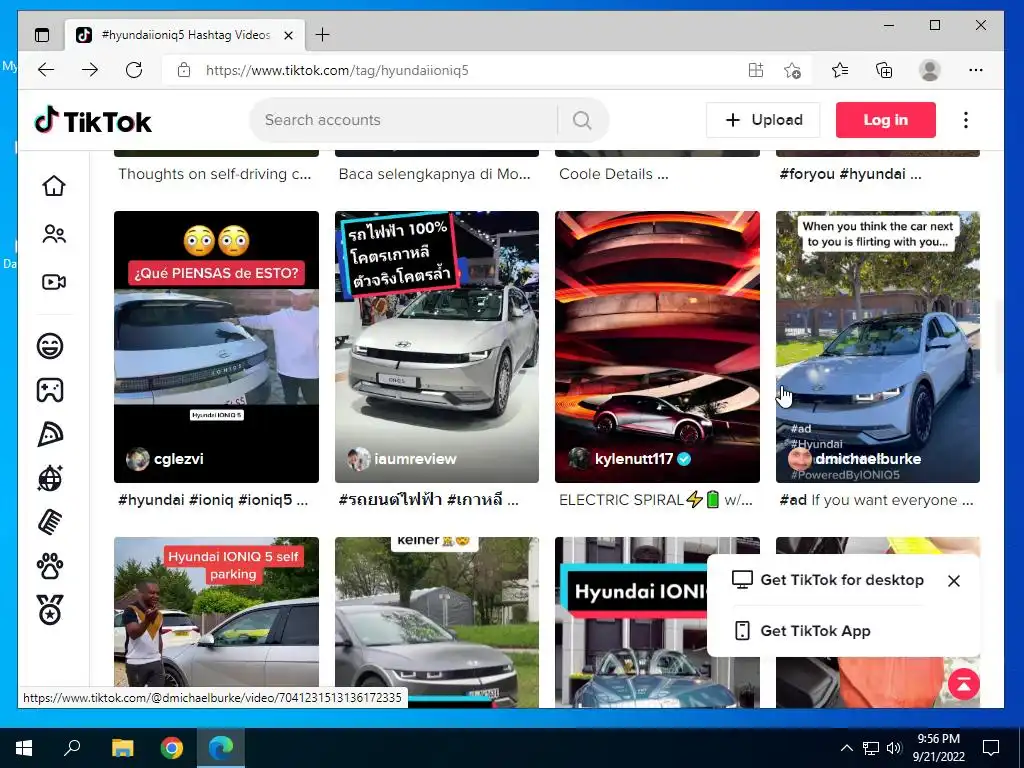Open the Following people icon in sidebar
Screen dimensions: 1024x768
54,234
